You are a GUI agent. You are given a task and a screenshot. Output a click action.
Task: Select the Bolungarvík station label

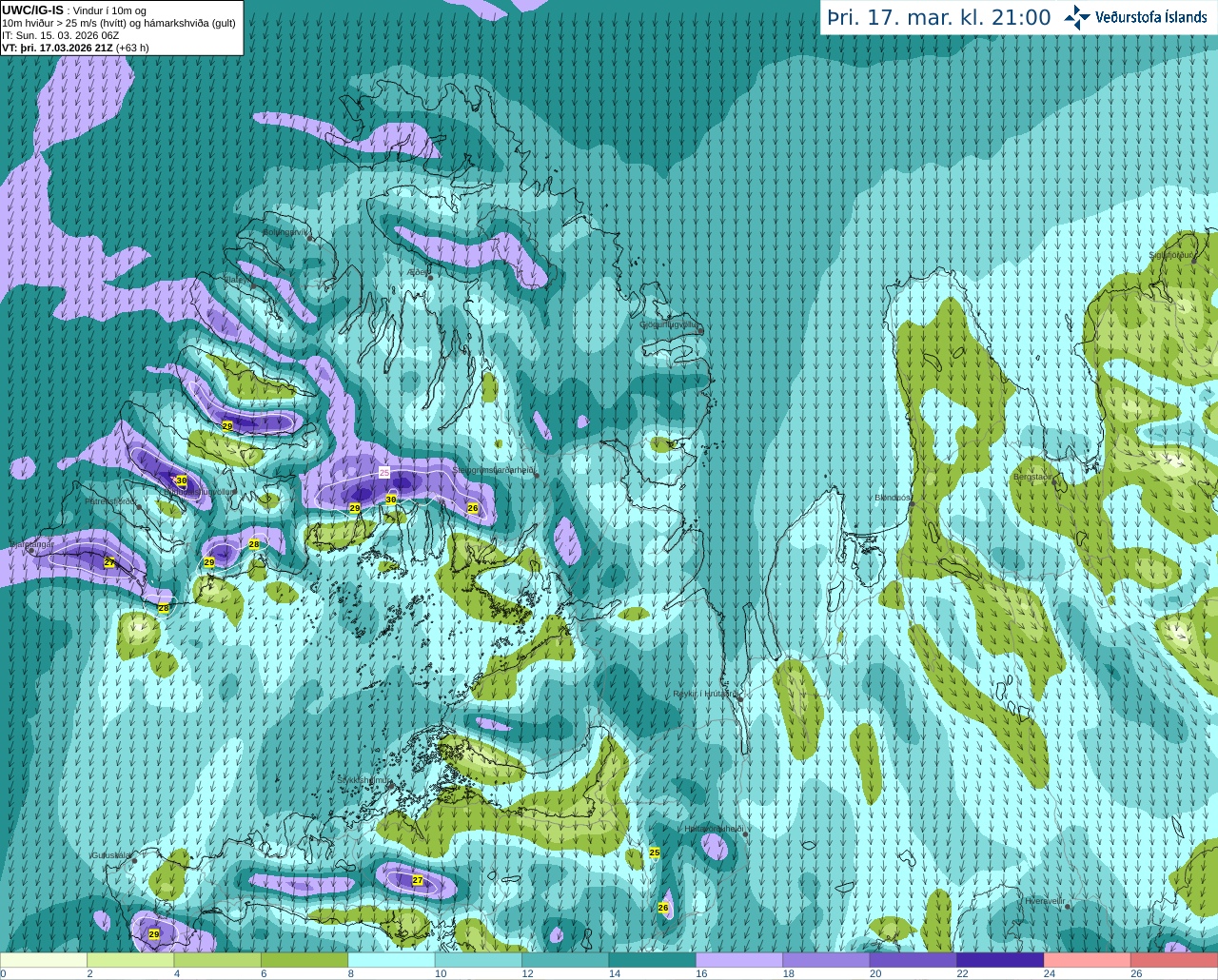[x=285, y=231]
